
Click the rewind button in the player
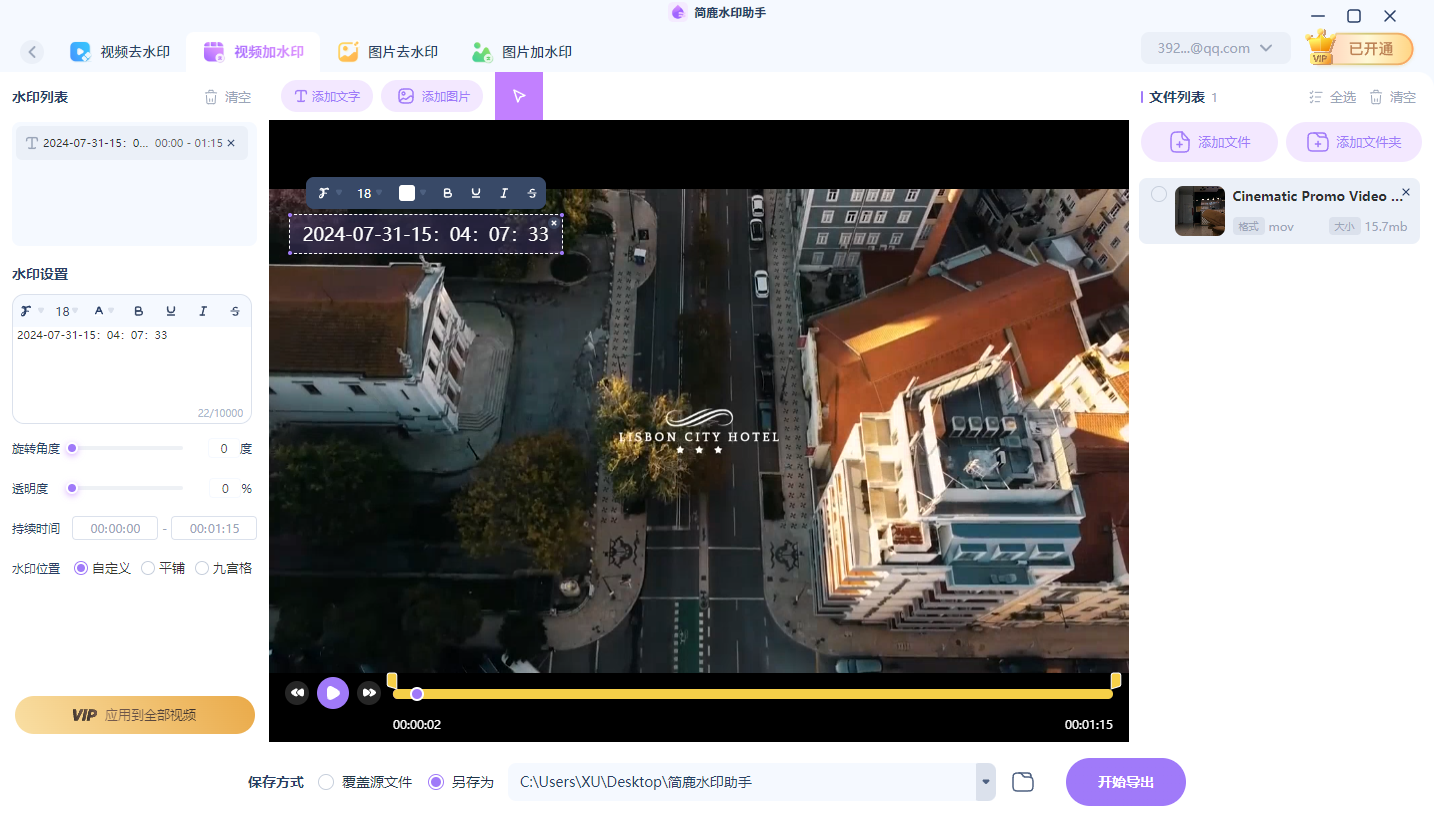coord(297,693)
